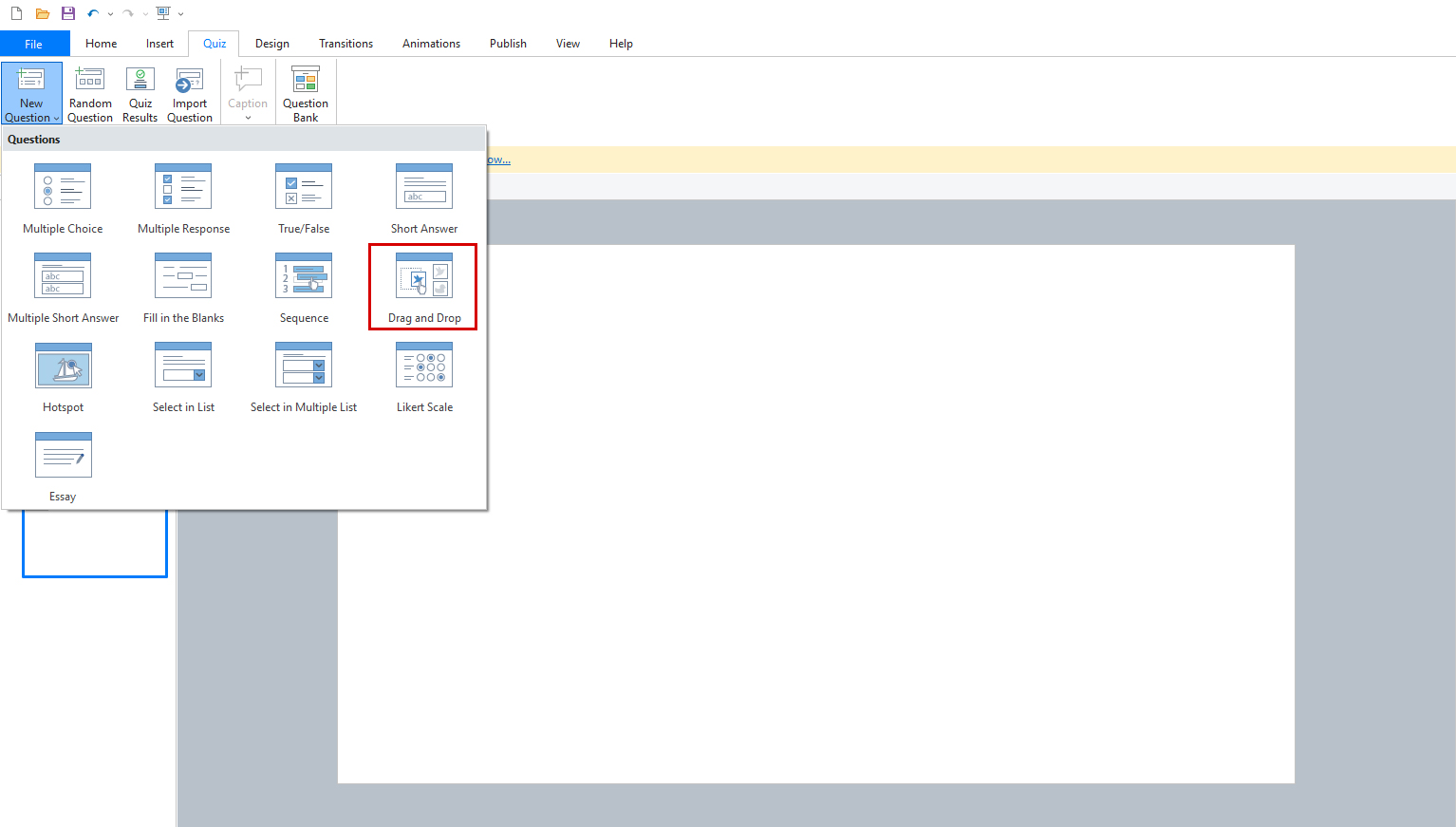Screen dimensions: 1456x827
Task: Expand the New Question dropdown
Action: [31, 94]
